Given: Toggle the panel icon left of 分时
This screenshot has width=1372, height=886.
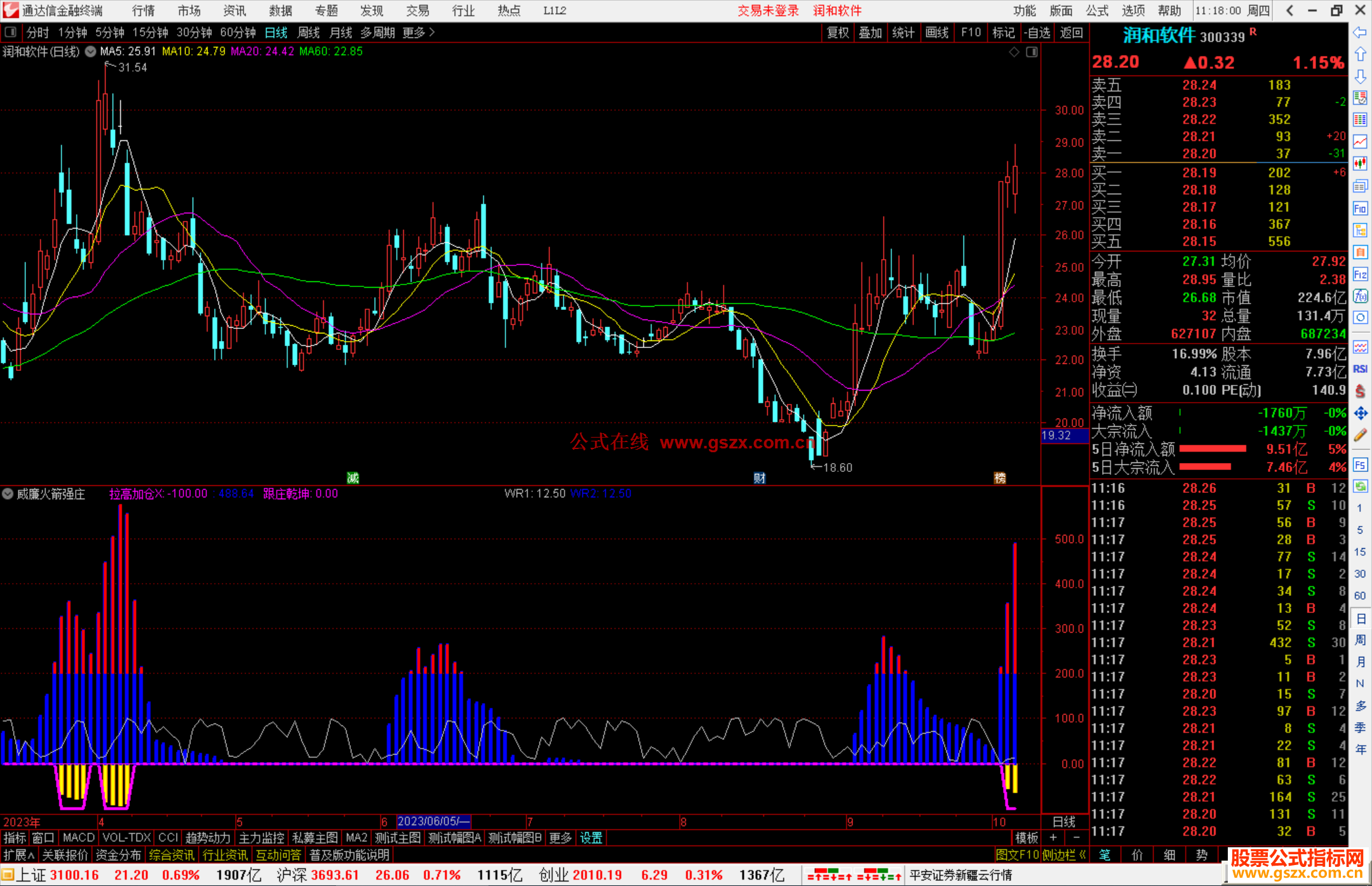Looking at the screenshot, I should click(11, 32).
